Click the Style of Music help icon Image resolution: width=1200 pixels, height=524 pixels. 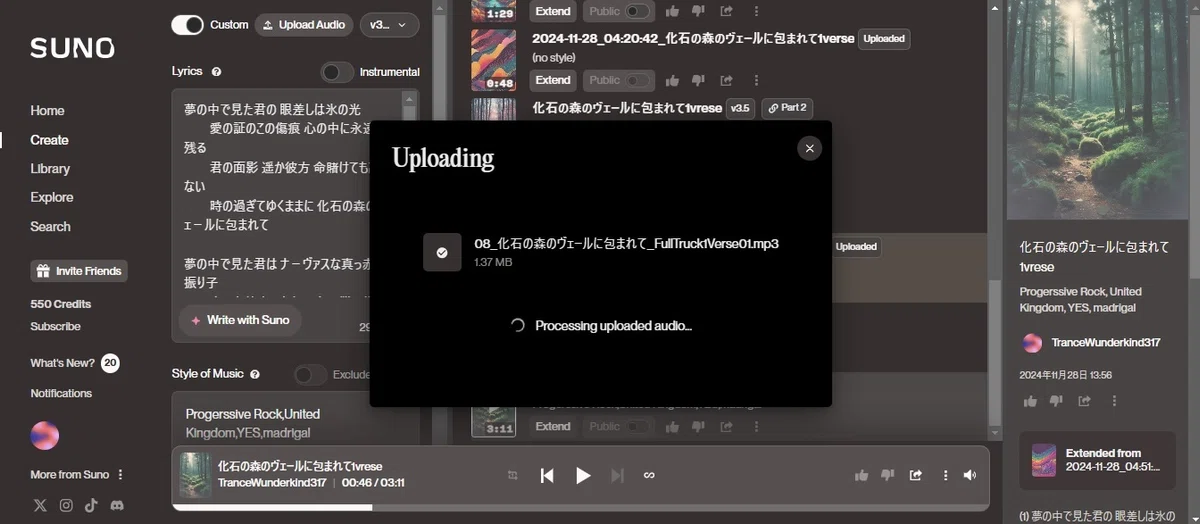(x=255, y=374)
